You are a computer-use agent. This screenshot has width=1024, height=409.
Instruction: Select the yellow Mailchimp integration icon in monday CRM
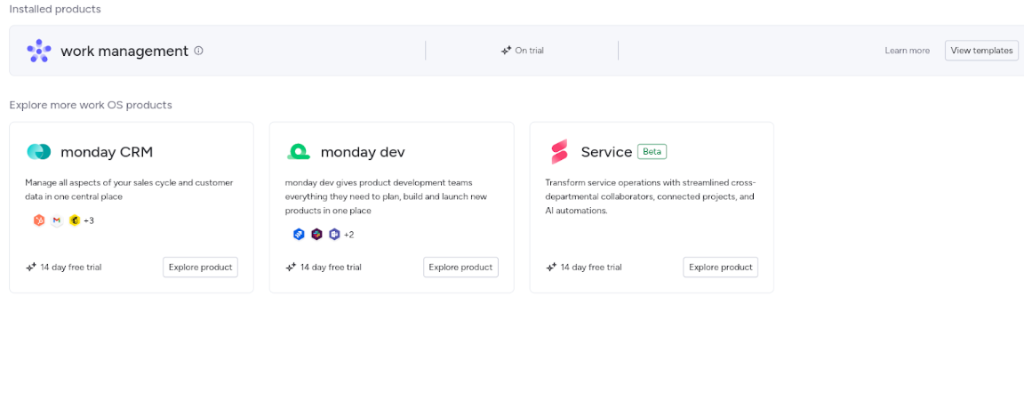74,221
